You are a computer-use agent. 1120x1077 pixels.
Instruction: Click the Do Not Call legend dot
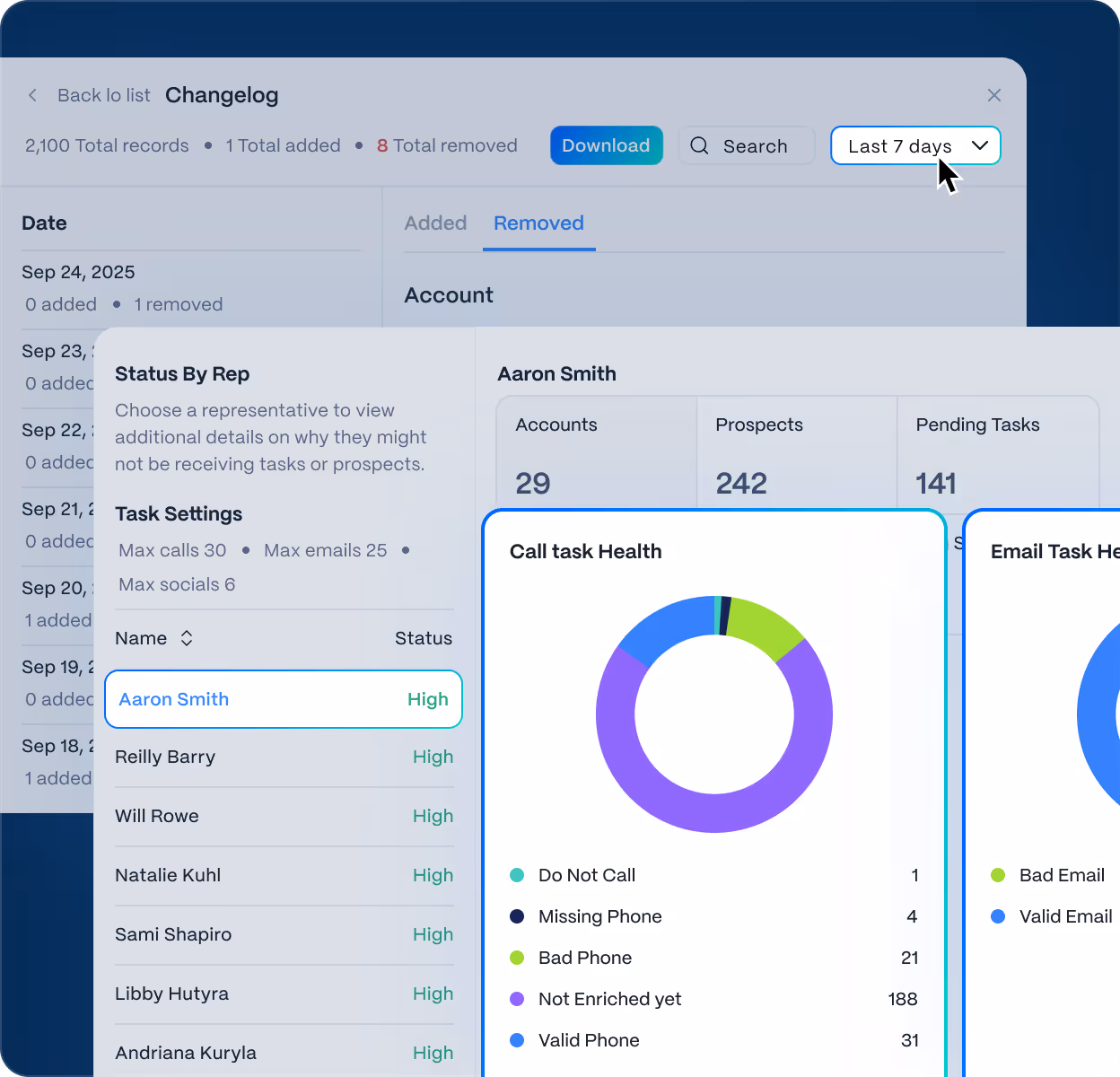tap(517, 875)
